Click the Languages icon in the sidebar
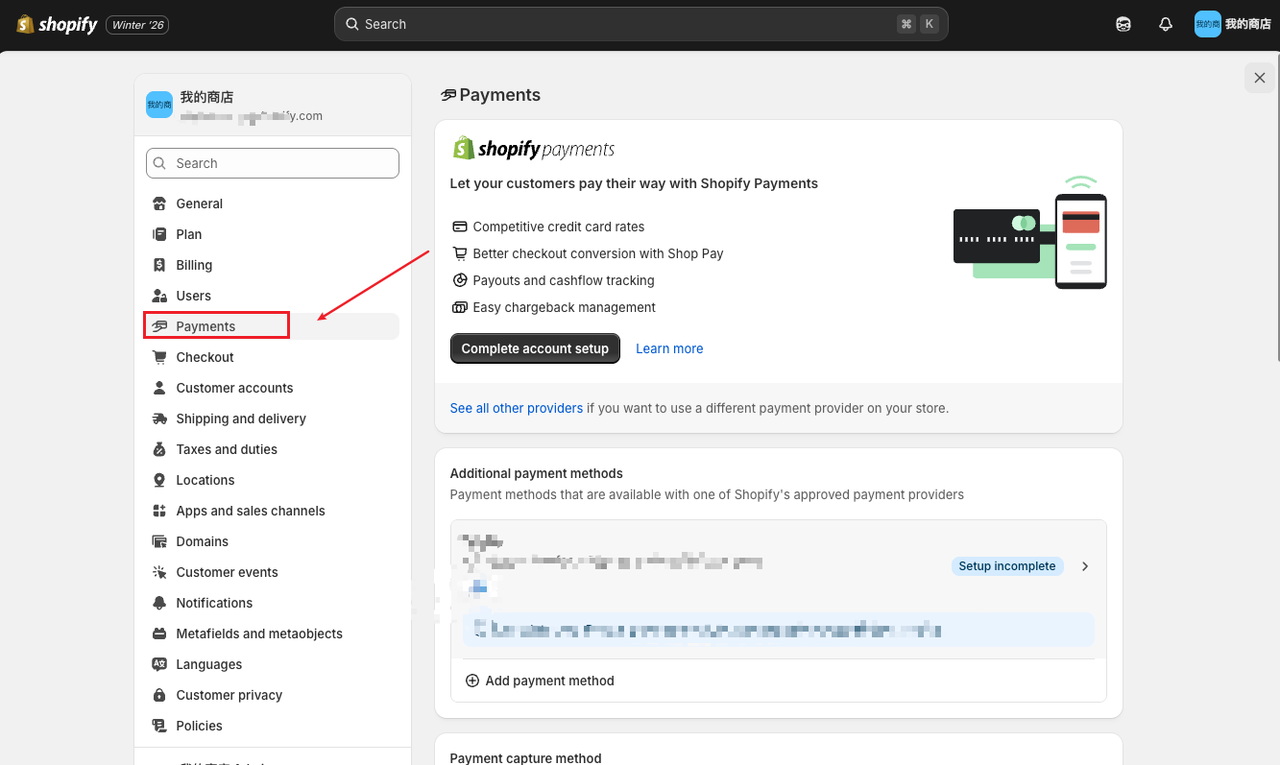This screenshot has width=1280, height=765. pos(159,664)
